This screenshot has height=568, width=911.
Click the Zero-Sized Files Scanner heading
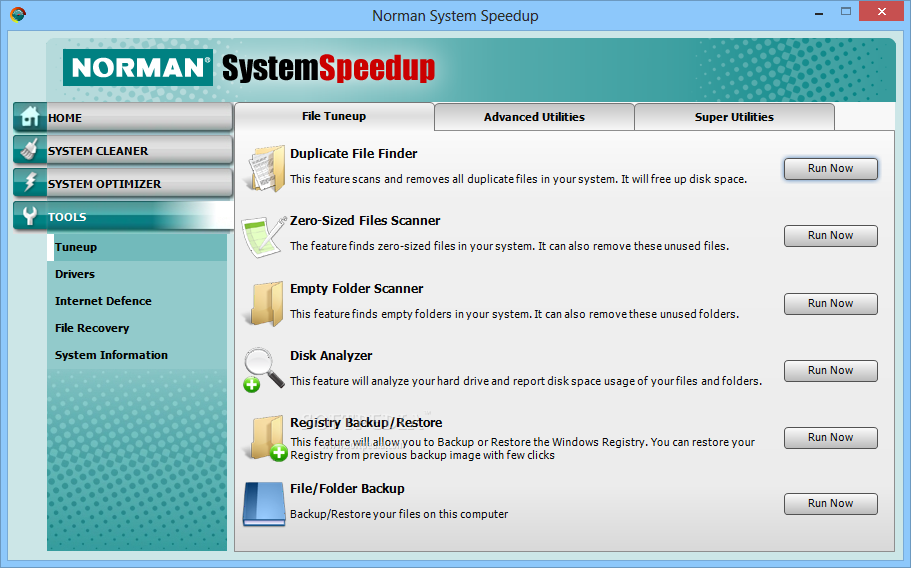coord(365,221)
